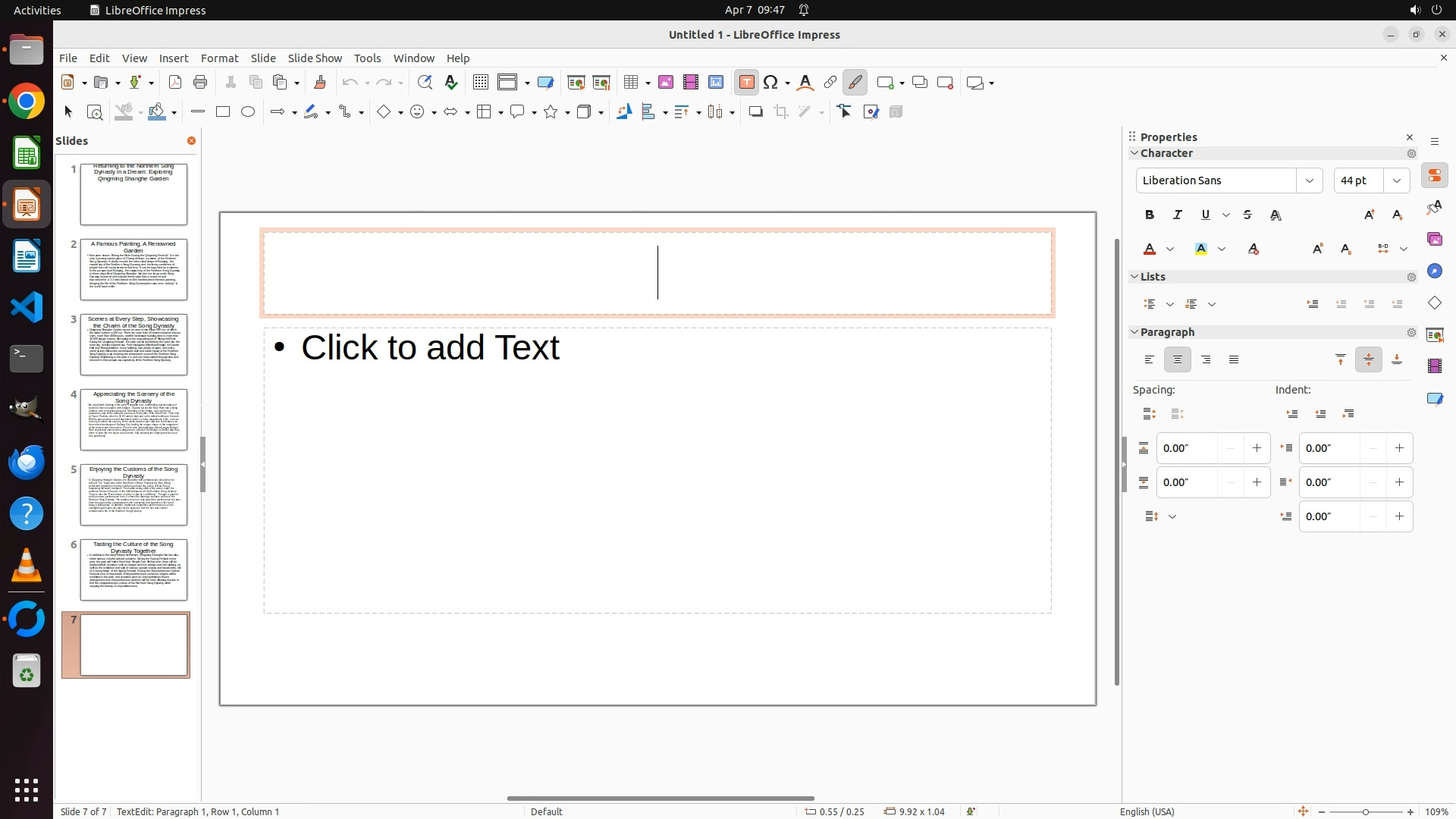Click the Insert Table icon
Viewport: 1456px width, 819px height.
pyautogui.click(x=630, y=82)
